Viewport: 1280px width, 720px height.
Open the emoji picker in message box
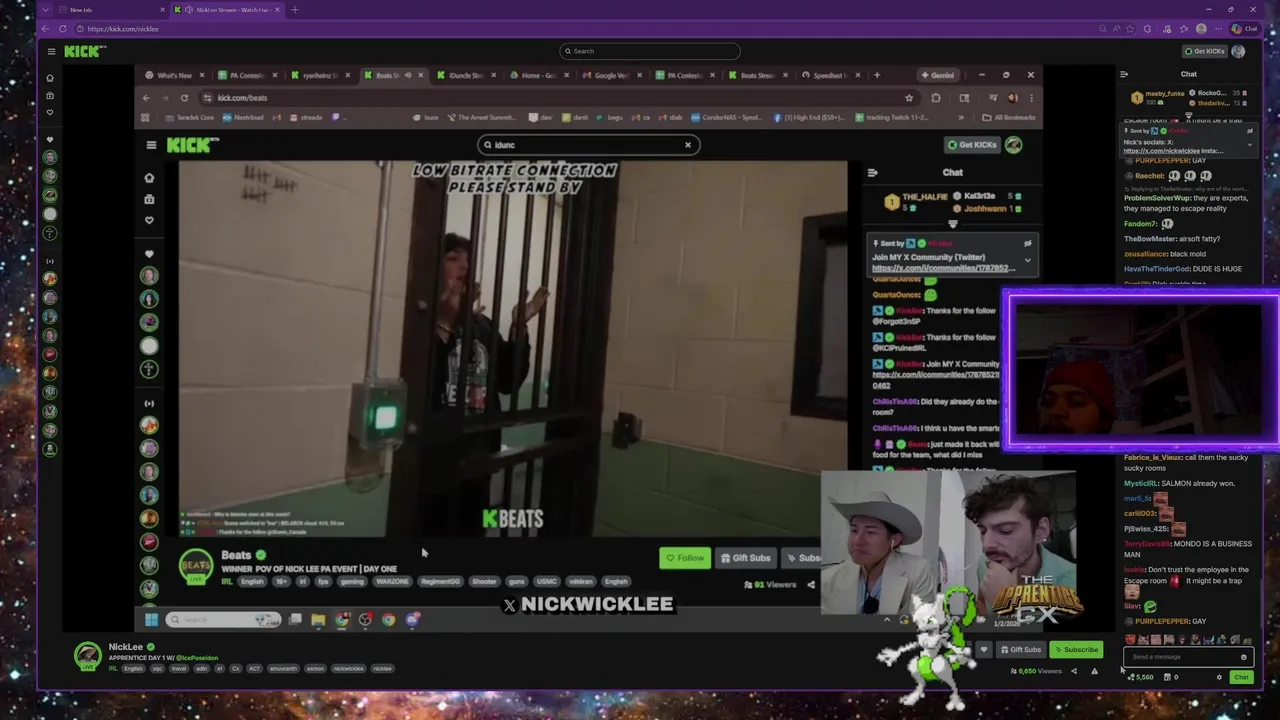[1243, 657]
